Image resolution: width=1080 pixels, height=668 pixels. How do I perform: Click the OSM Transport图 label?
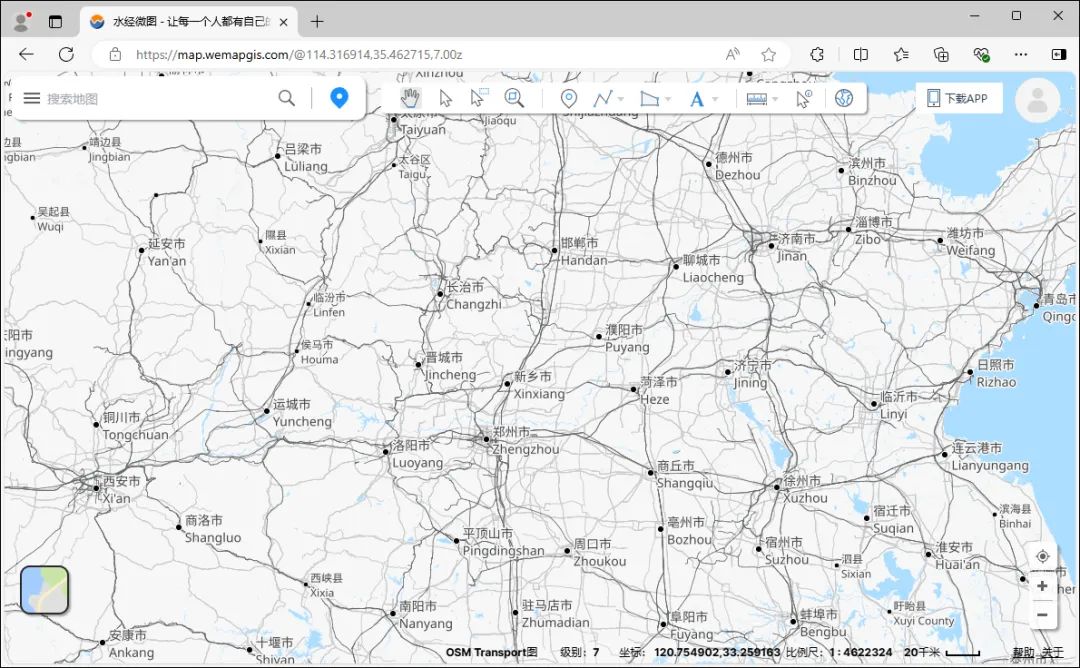[491, 652]
